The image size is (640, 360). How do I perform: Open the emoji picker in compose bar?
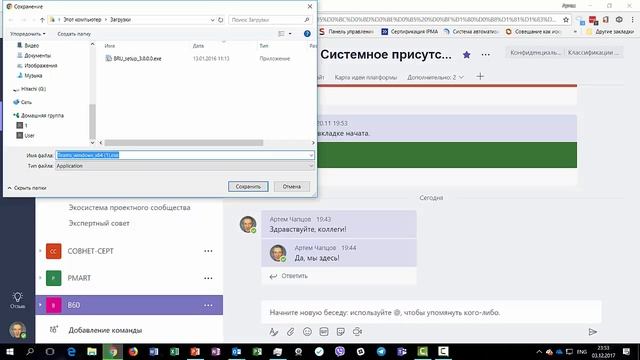[x=307, y=332]
